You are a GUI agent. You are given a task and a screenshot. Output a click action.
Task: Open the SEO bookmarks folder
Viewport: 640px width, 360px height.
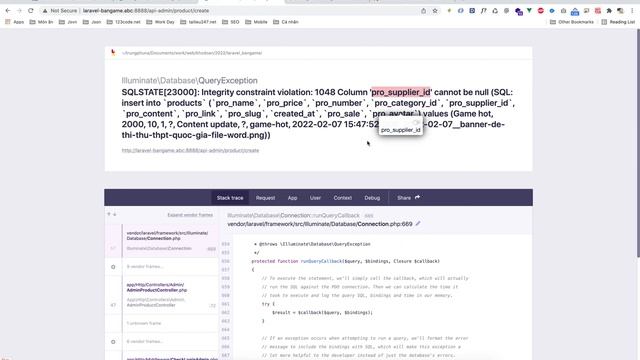coord(231,22)
